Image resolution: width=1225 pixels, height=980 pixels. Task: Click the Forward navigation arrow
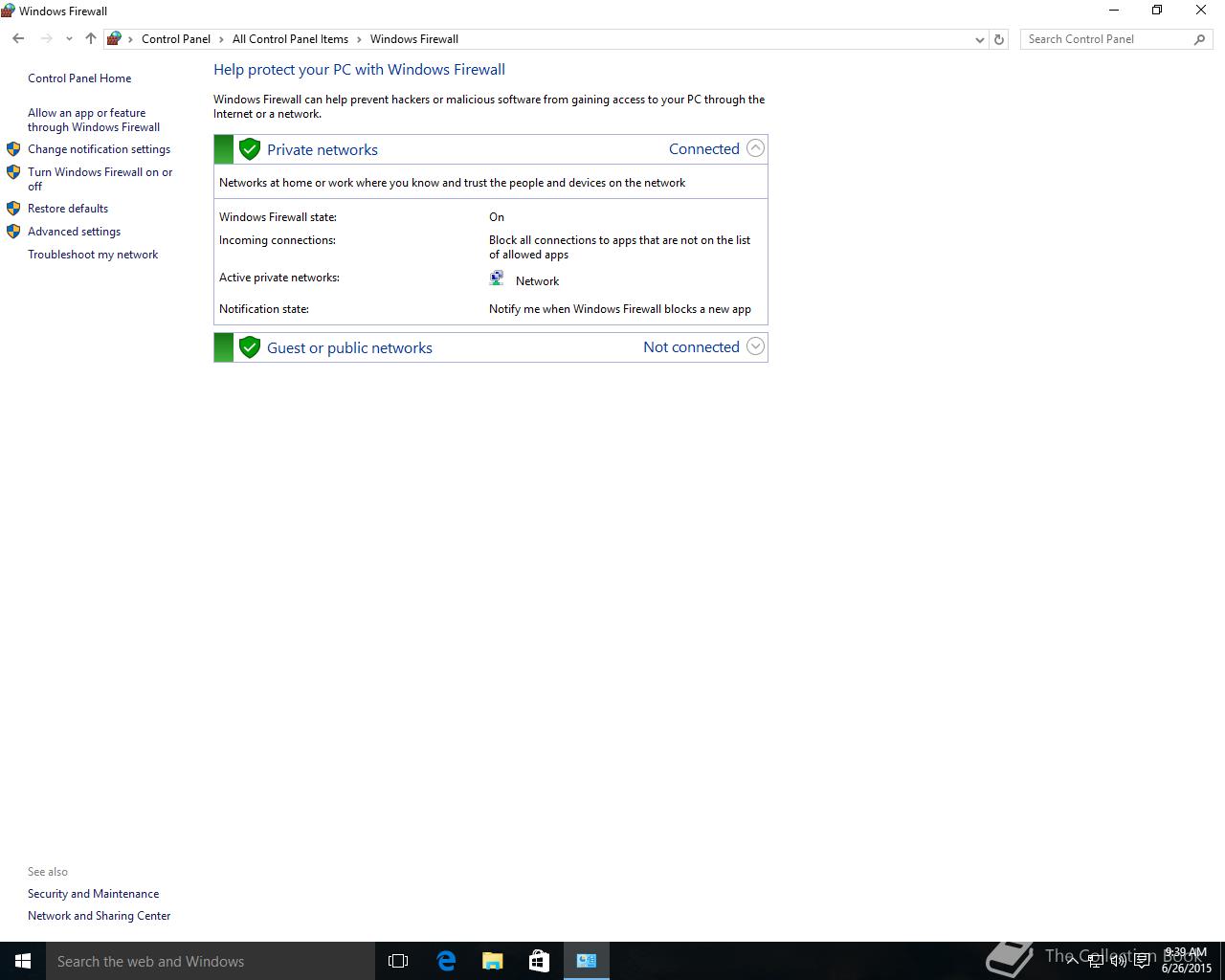coord(46,39)
